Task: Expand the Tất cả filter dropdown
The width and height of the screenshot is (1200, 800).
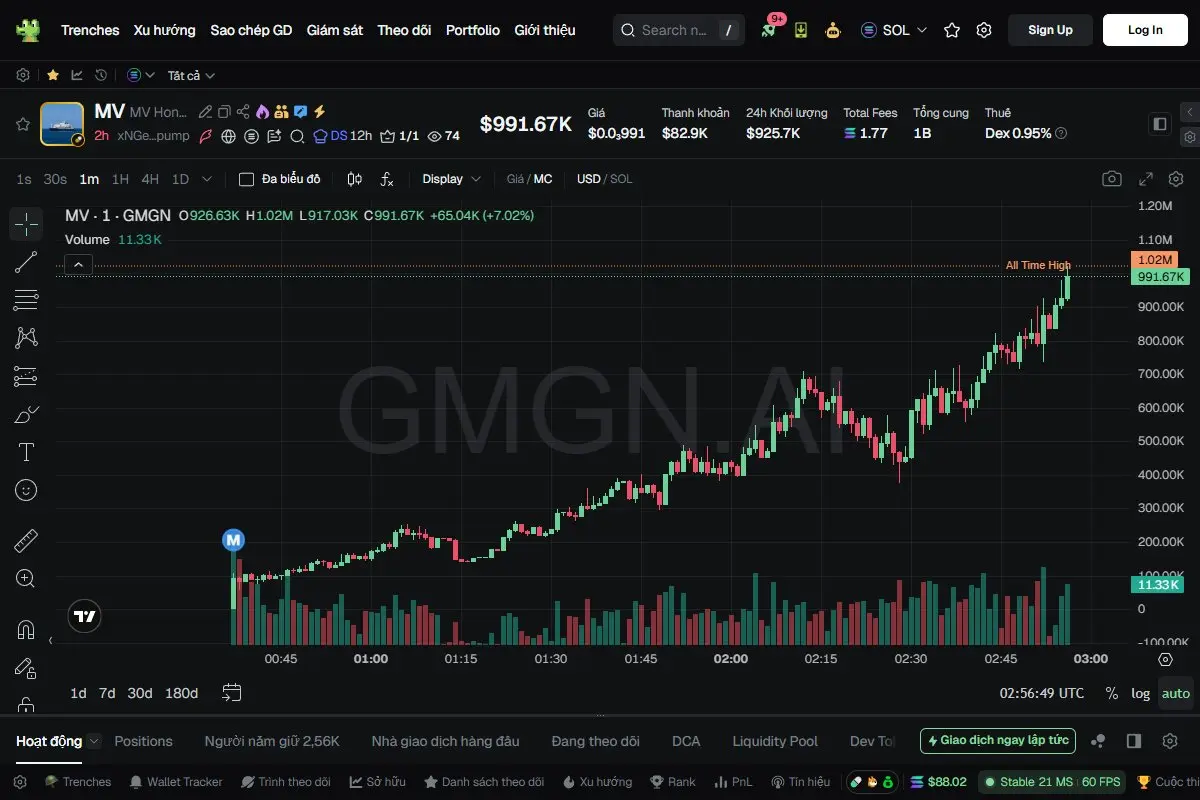Action: [191, 75]
